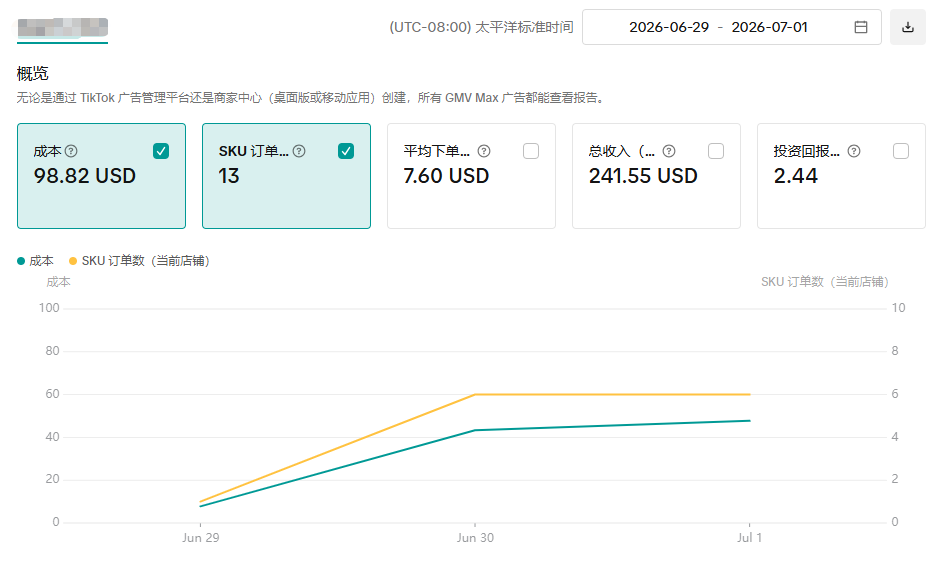The image size is (946, 576).
Task: Click the 98.82 USD cost value
Action: pos(84,176)
